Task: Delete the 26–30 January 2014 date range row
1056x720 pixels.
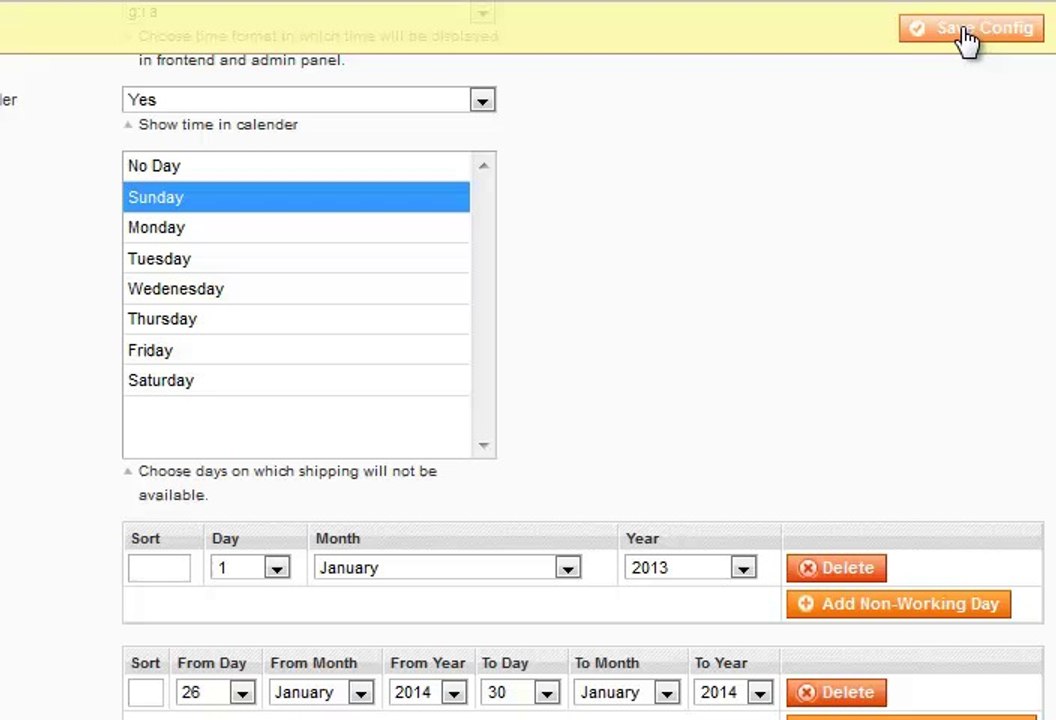Action: (x=836, y=692)
